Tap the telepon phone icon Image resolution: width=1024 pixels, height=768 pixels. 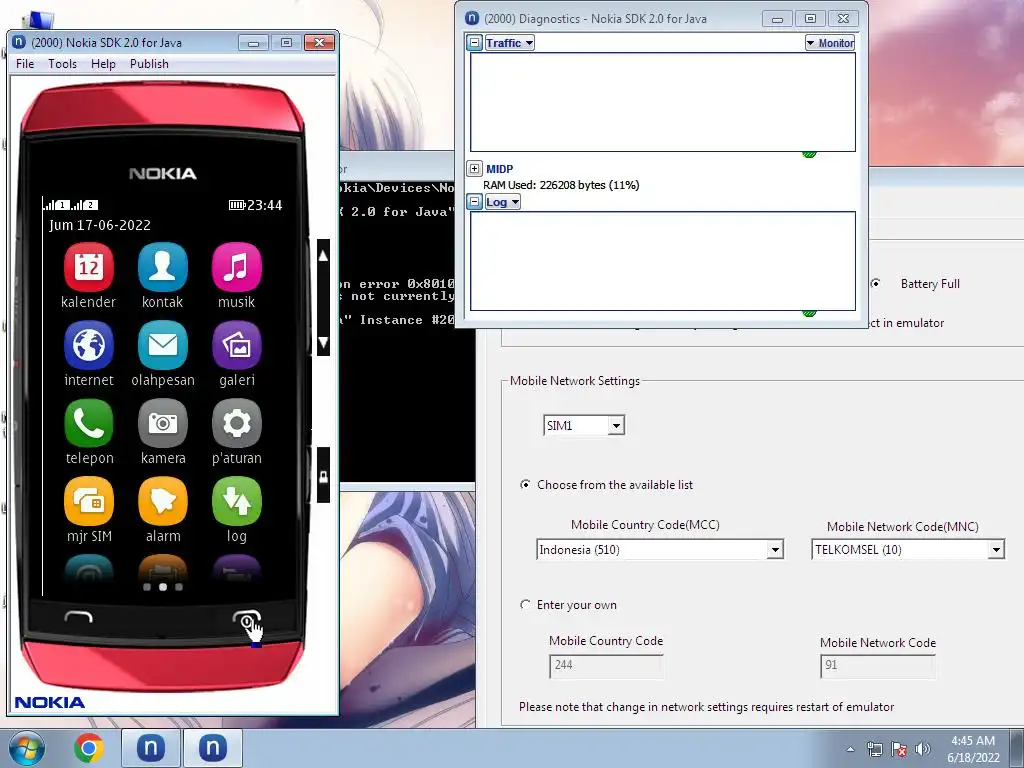[x=89, y=423]
